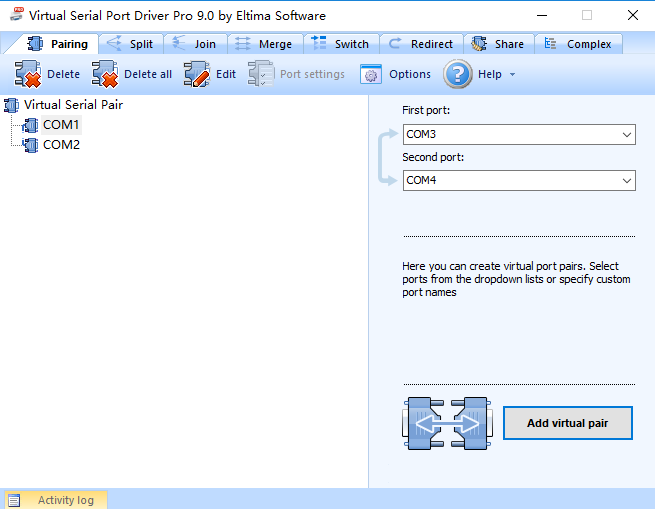
Task: Click the Join tab arrow icon
Action: point(179,43)
